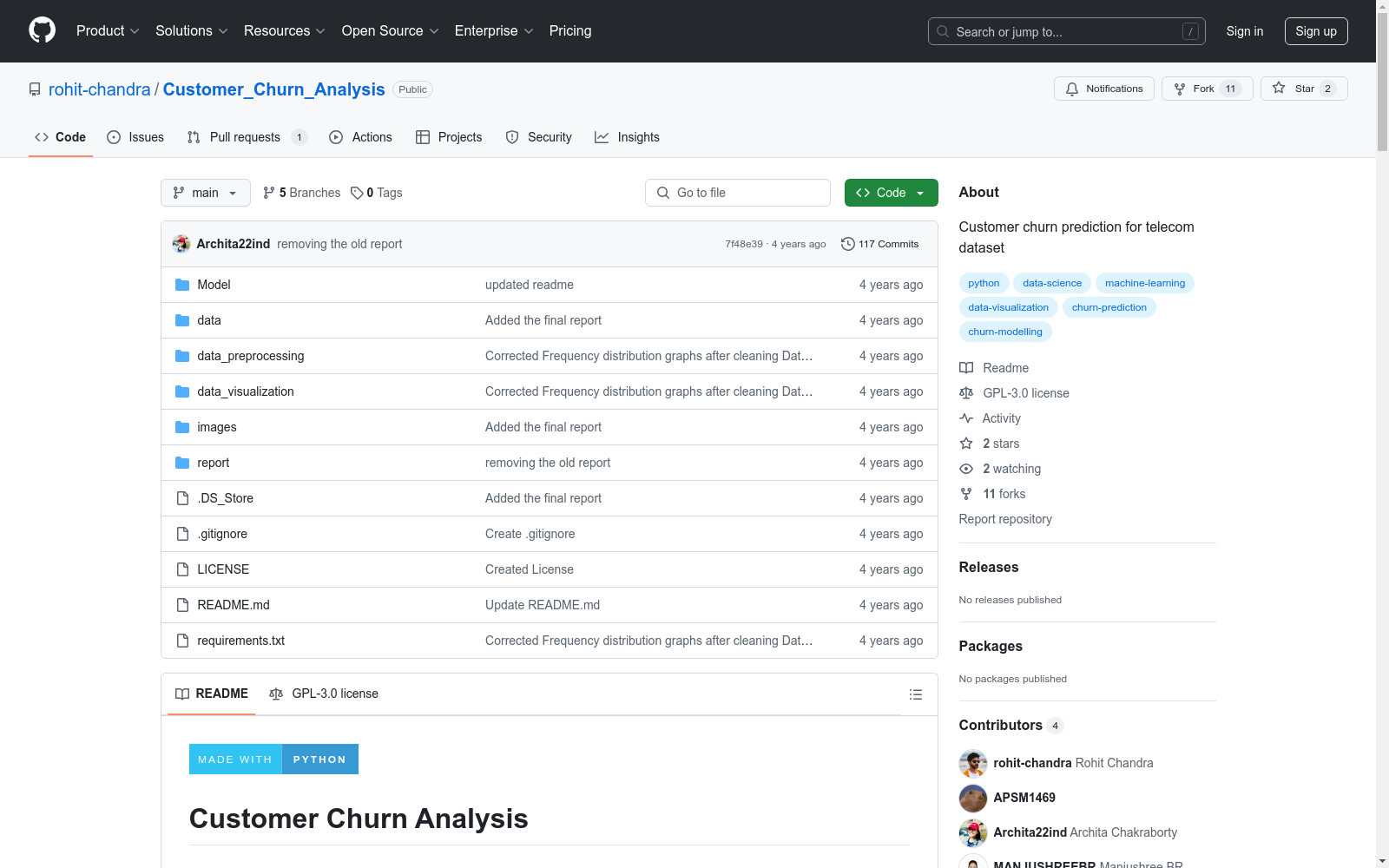Image resolution: width=1389 pixels, height=868 pixels.
Task: Click rohit-chandra contributor avatar
Action: pyautogui.click(x=973, y=763)
